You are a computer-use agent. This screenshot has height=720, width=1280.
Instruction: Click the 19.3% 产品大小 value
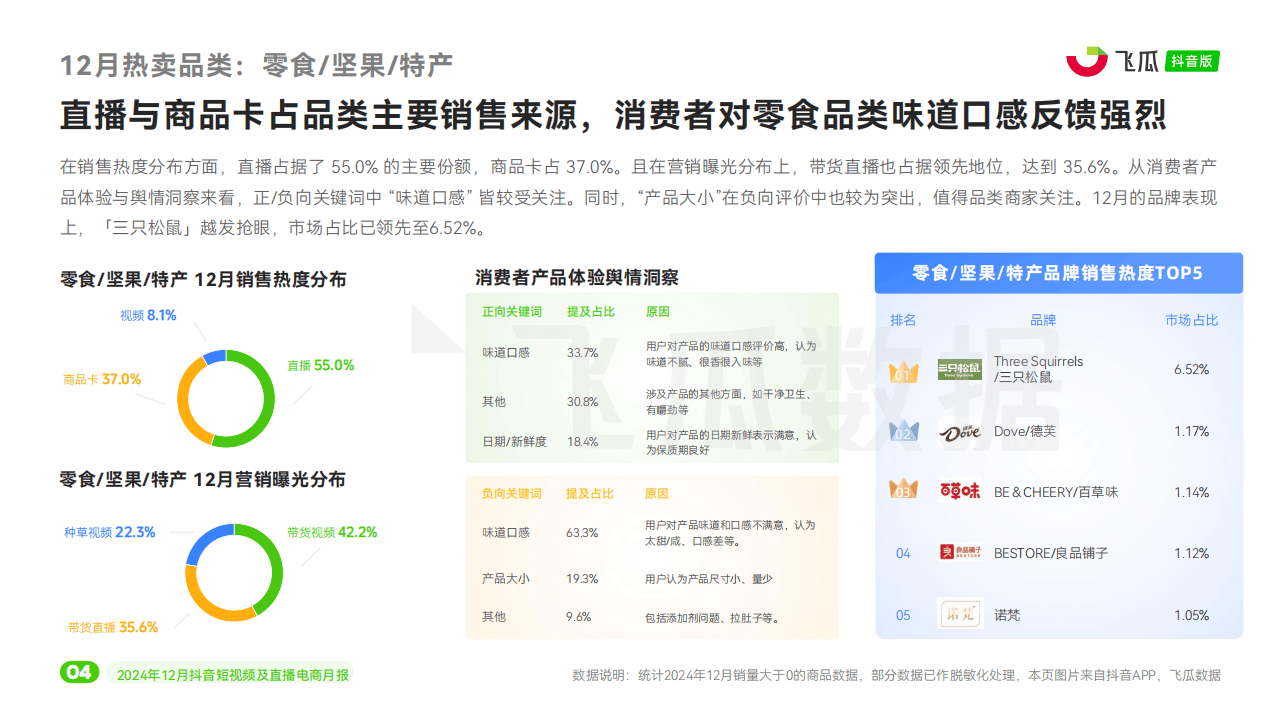[x=582, y=579]
